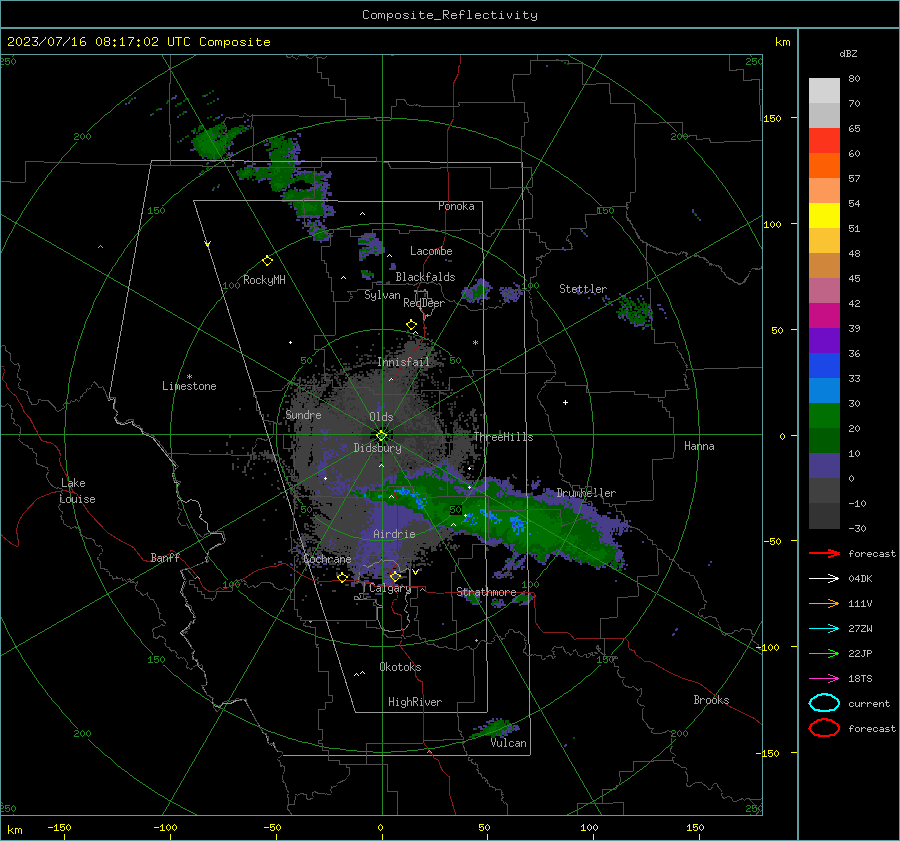Pick the red 65 dBZ swatch
Image resolution: width=900 pixels, height=841 pixels.
824,141
